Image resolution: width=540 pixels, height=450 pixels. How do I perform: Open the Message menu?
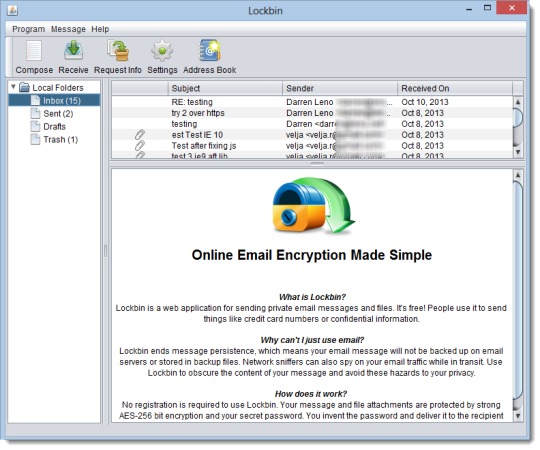tap(68, 29)
